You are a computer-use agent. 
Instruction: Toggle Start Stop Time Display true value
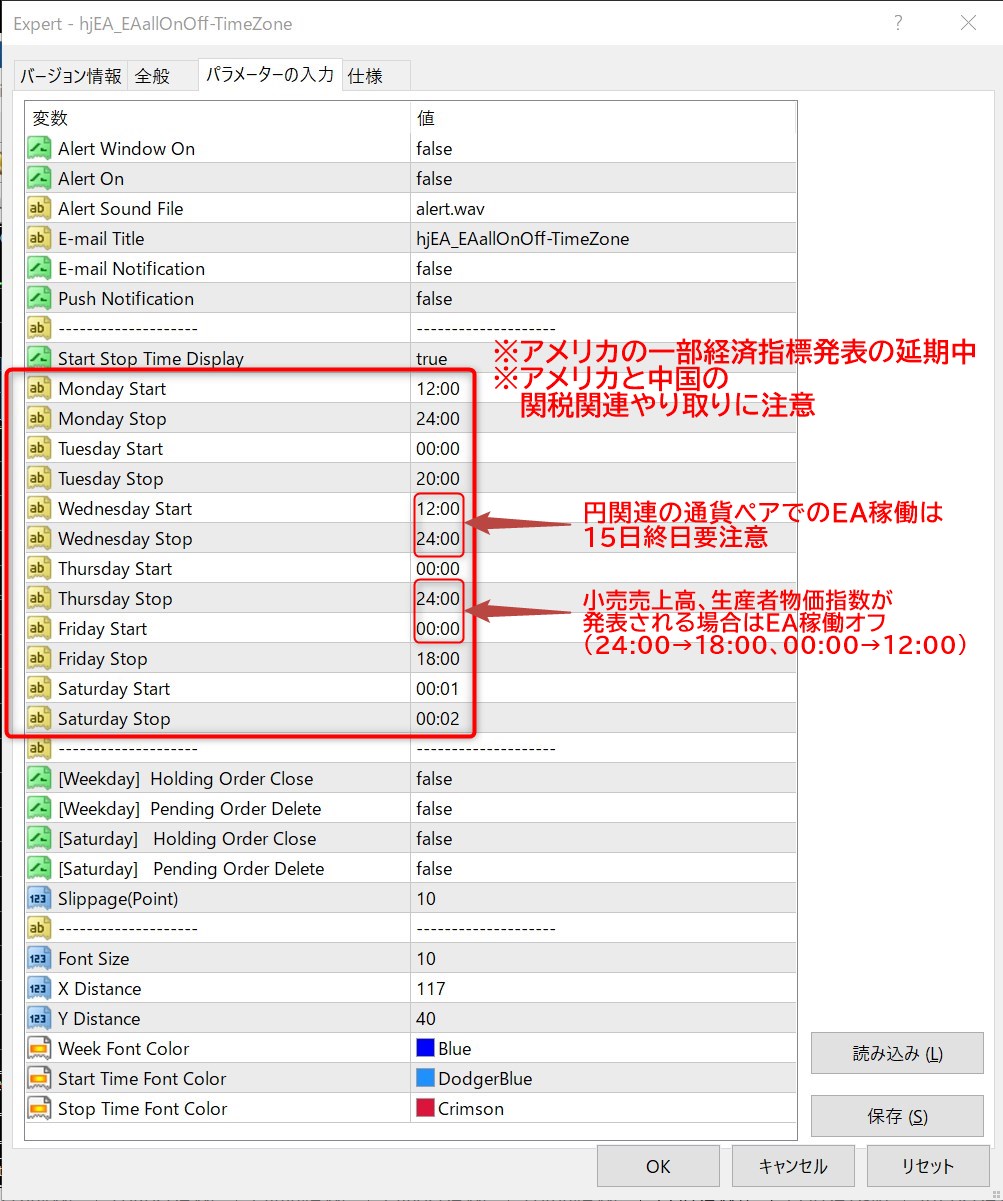432,359
